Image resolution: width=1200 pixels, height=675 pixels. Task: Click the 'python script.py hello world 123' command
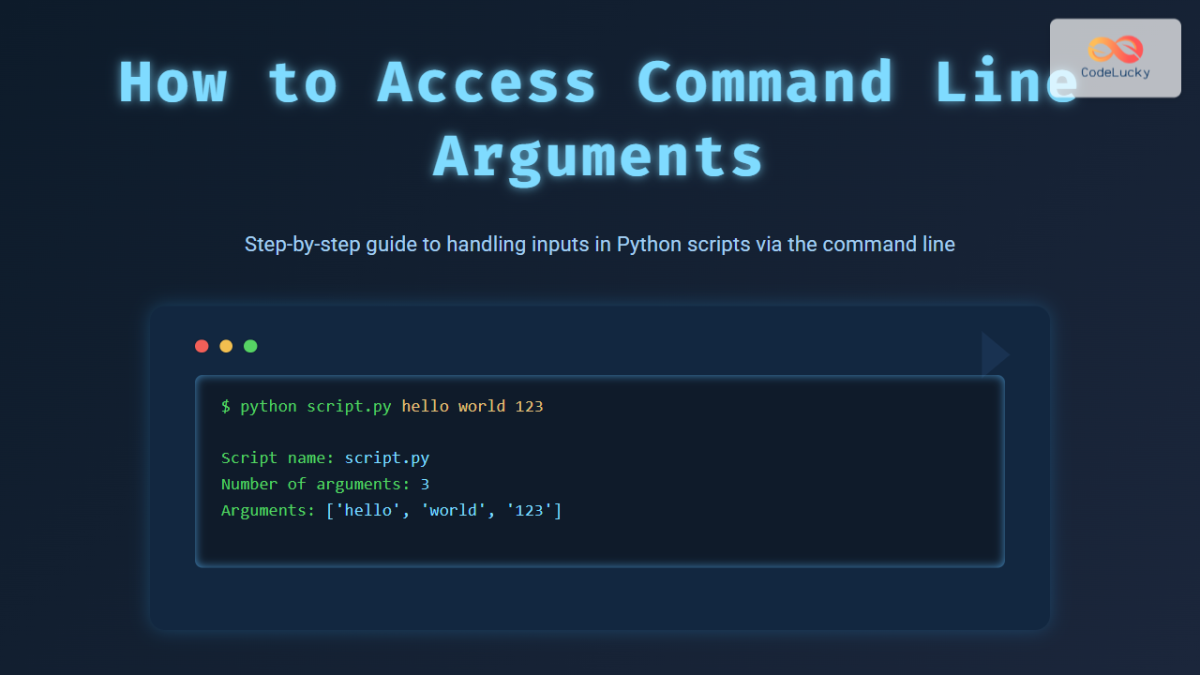pos(382,406)
